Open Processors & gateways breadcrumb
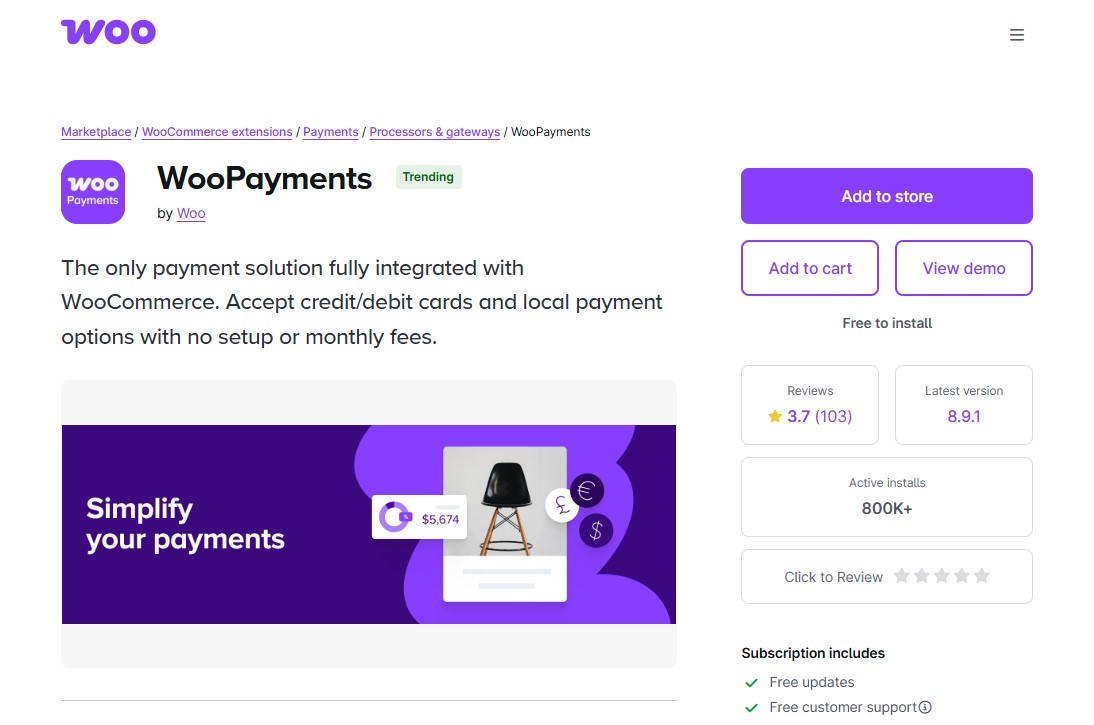 [x=434, y=132]
